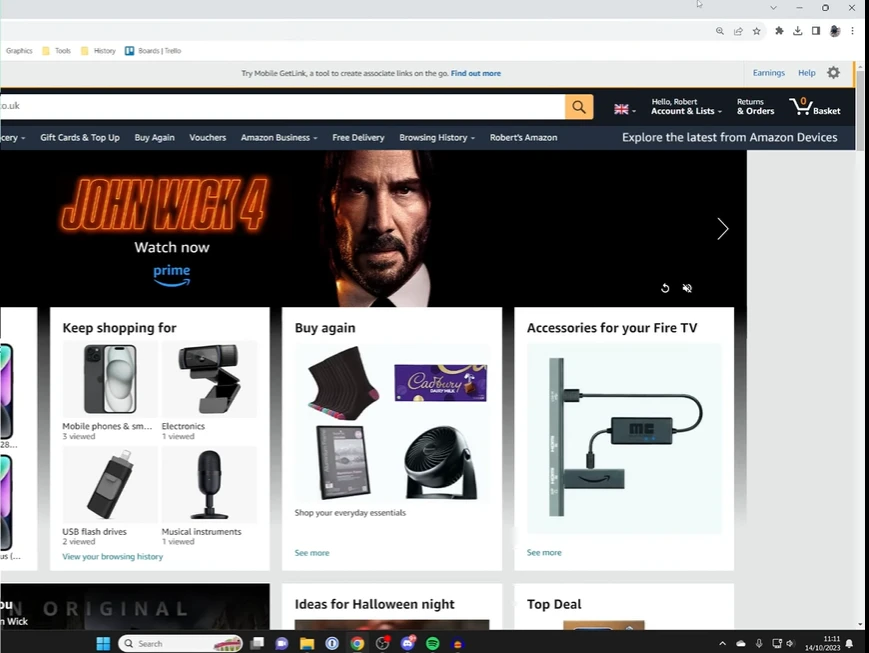Image resolution: width=869 pixels, height=653 pixels.
Task: Unmute the banner video sound
Action: point(687,288)
